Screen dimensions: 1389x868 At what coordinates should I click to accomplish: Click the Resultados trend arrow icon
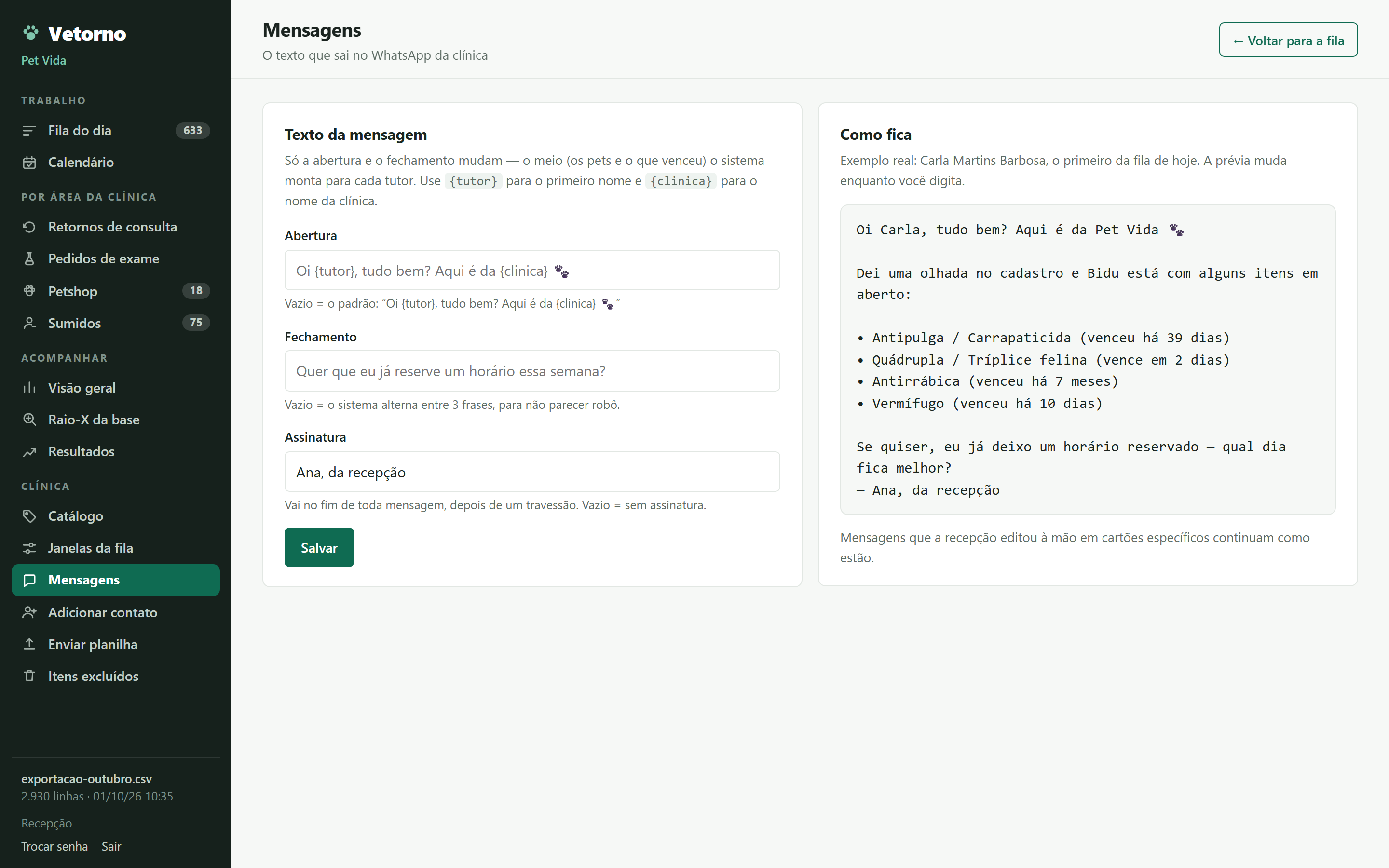coord(29,452)
